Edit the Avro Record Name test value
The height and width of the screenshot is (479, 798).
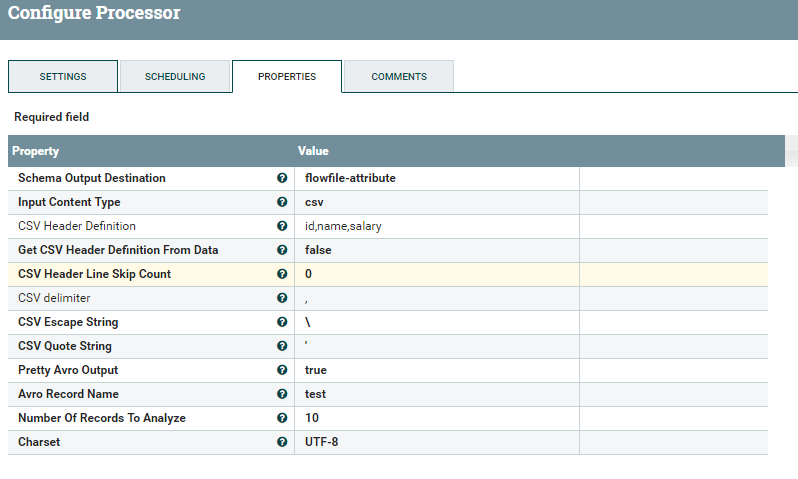pyautogui.click(x=316, y=394)
